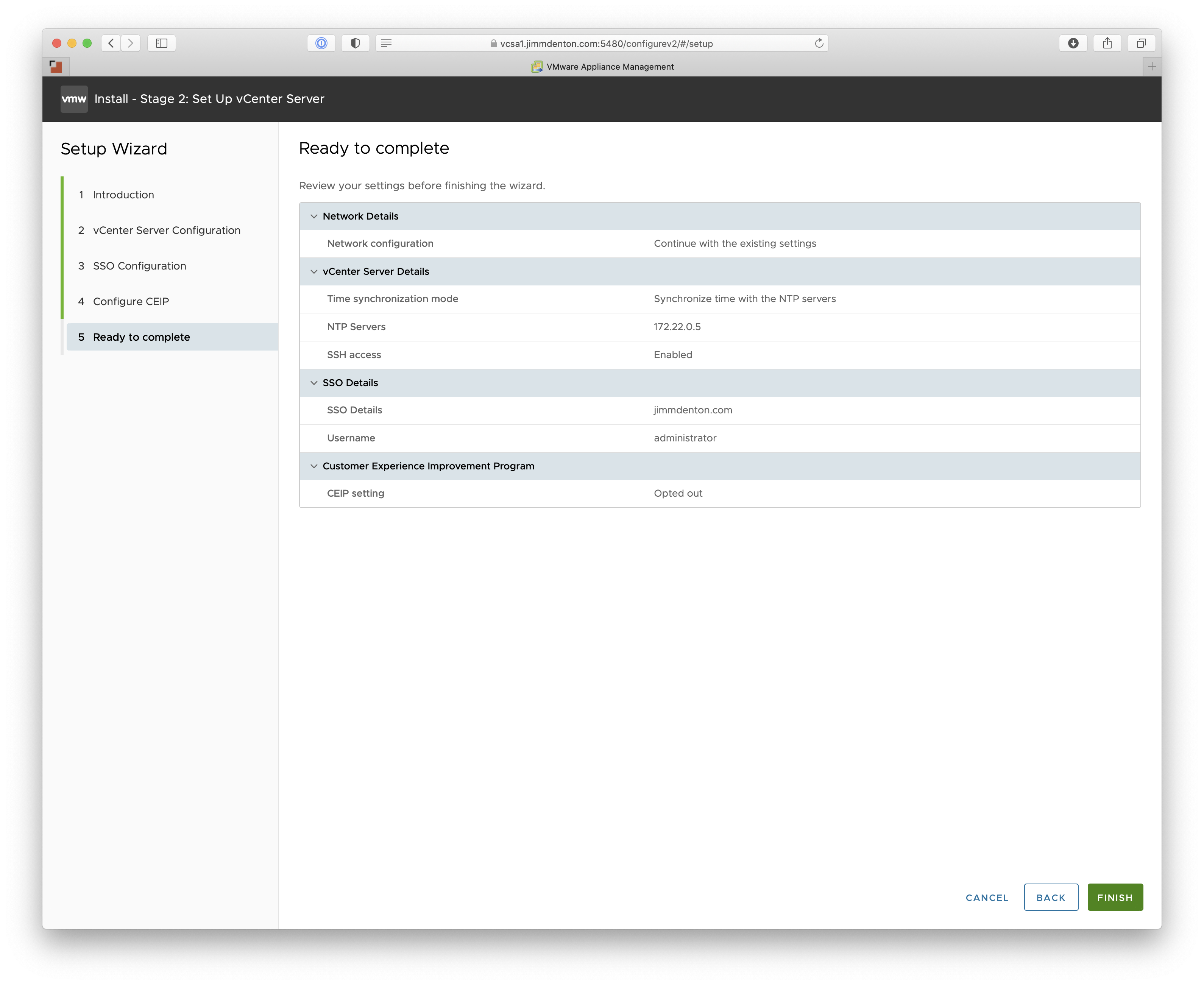The height and width of the screenshot is (985, 1204).
Task: Reload the page with refresh icon
Action: click(x=819, y=43)
